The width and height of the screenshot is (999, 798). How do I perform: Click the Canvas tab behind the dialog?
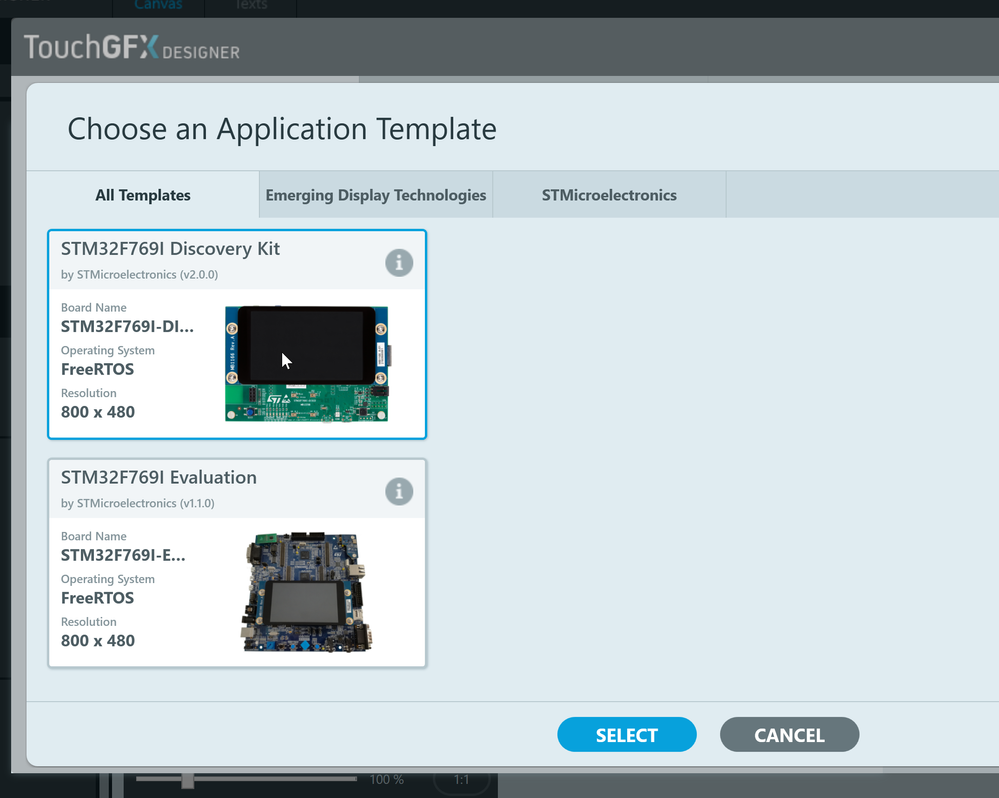pyautogui.click(x=159, y=6)
